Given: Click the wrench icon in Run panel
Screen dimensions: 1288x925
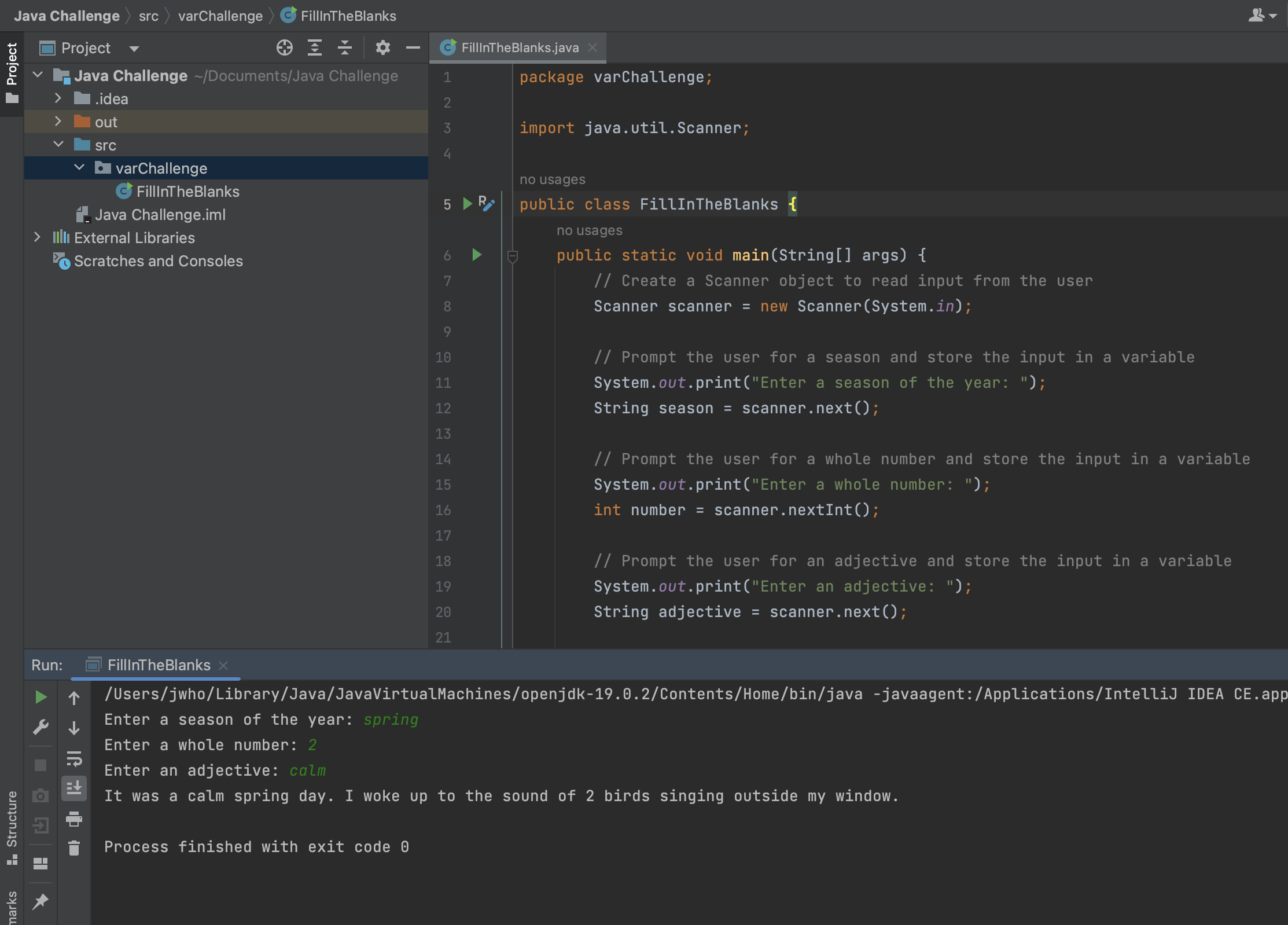Looking at the screenshot, I should 41,727.
